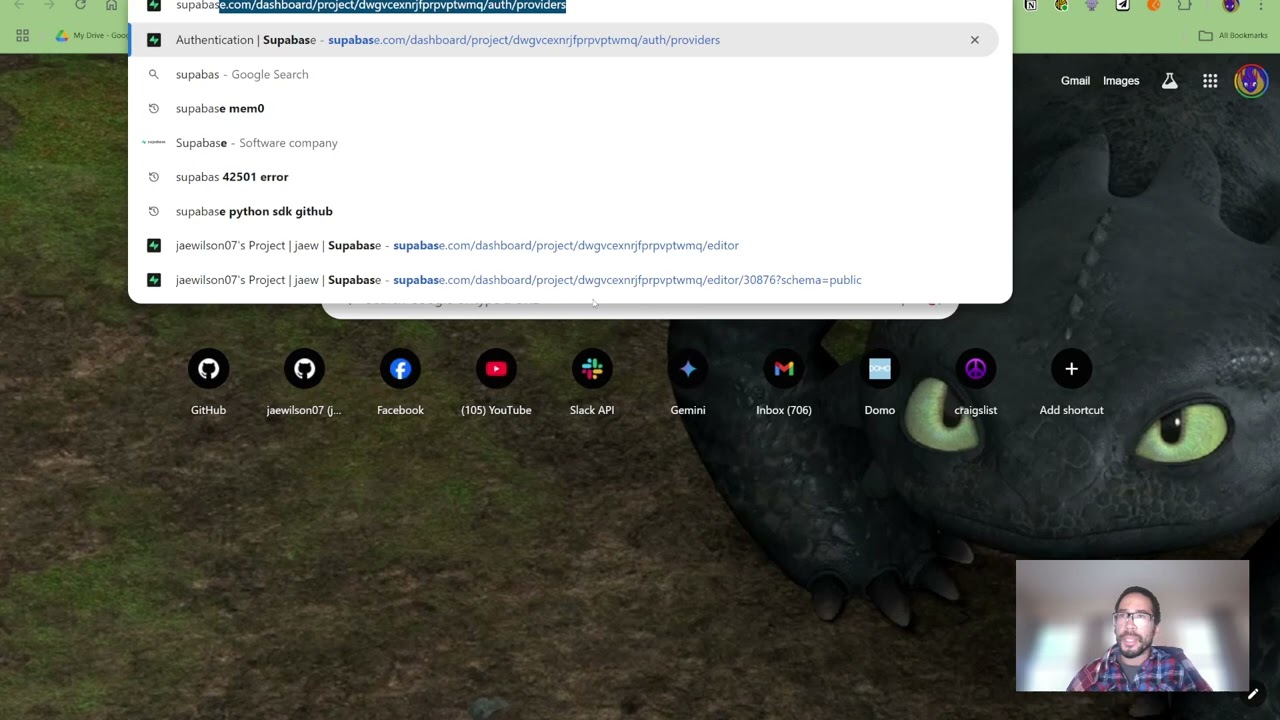The width and height of the screenshot is (1280, 720).
Task: Open the craigslist shortcut
Action: pos(976,370)
